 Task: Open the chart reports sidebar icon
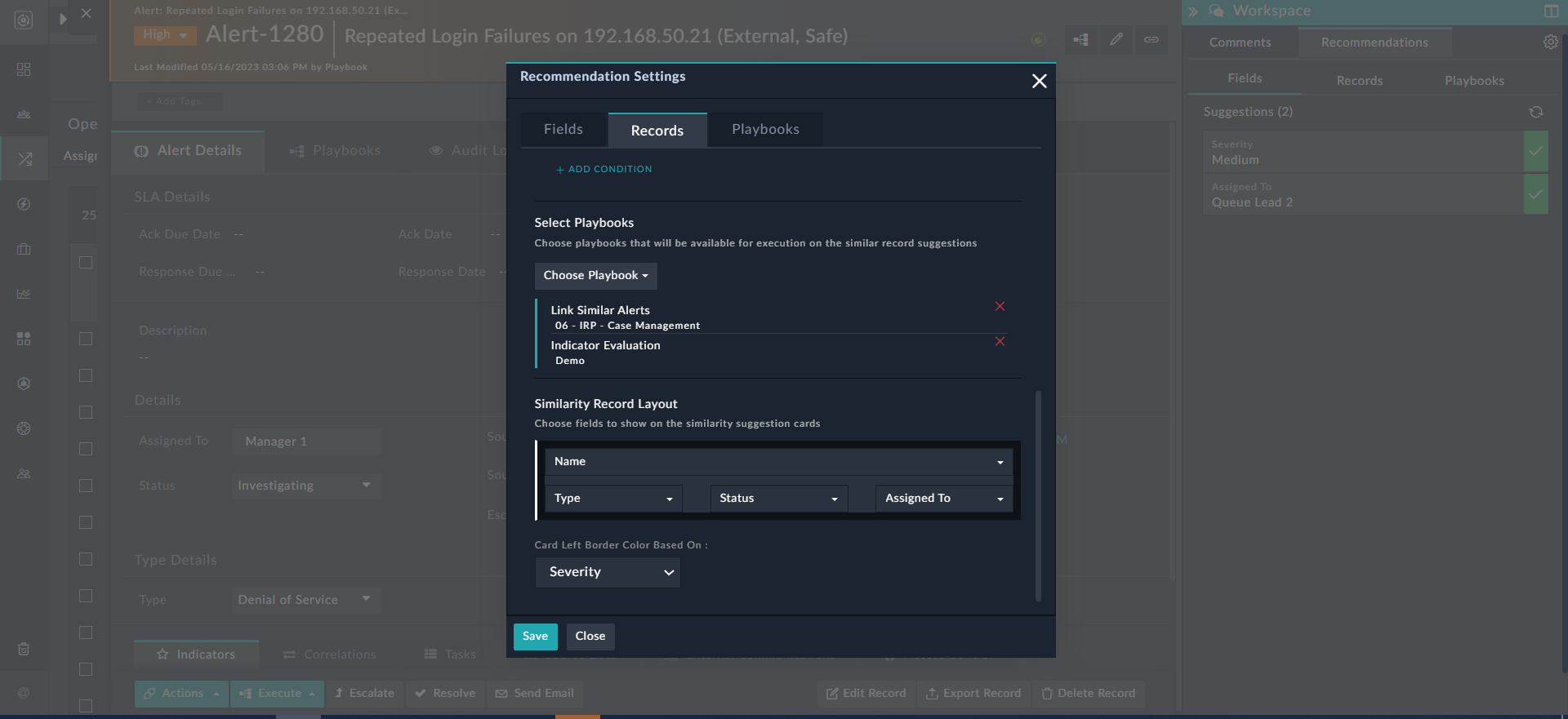tap(24, 294)
